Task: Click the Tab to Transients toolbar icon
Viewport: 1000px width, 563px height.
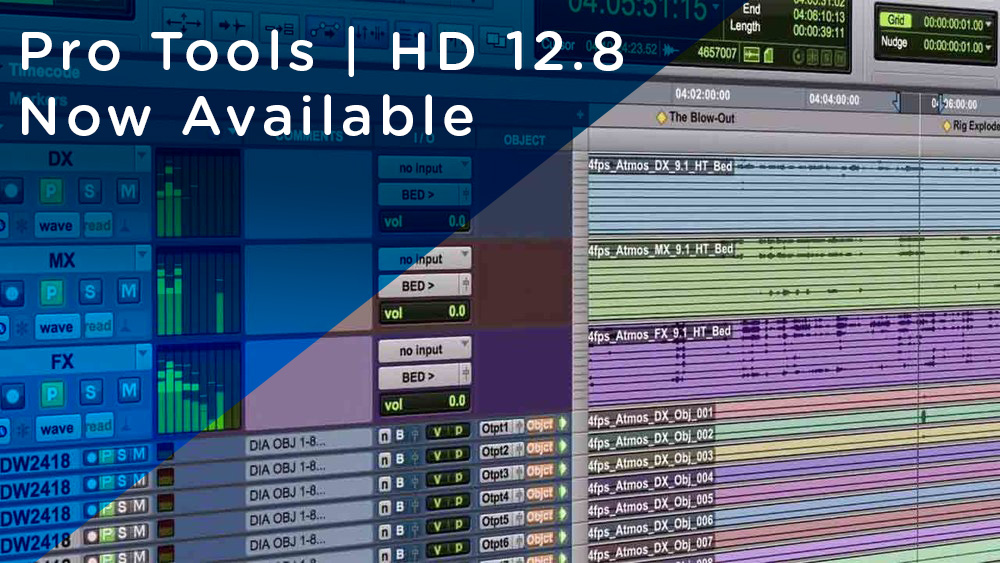Action: [x=231, y=26]
